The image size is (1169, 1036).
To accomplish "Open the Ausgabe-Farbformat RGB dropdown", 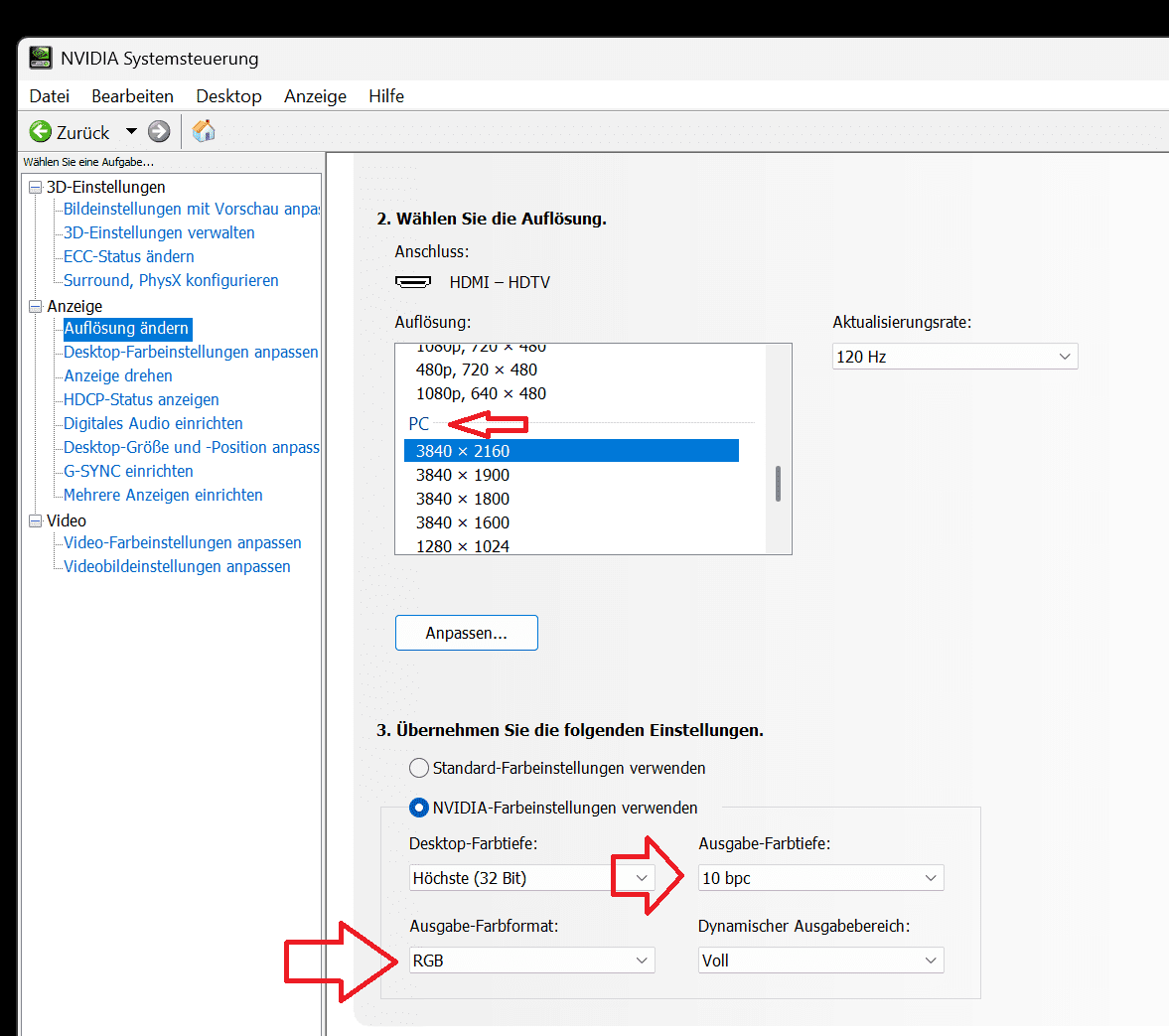I will pos(532,960).
